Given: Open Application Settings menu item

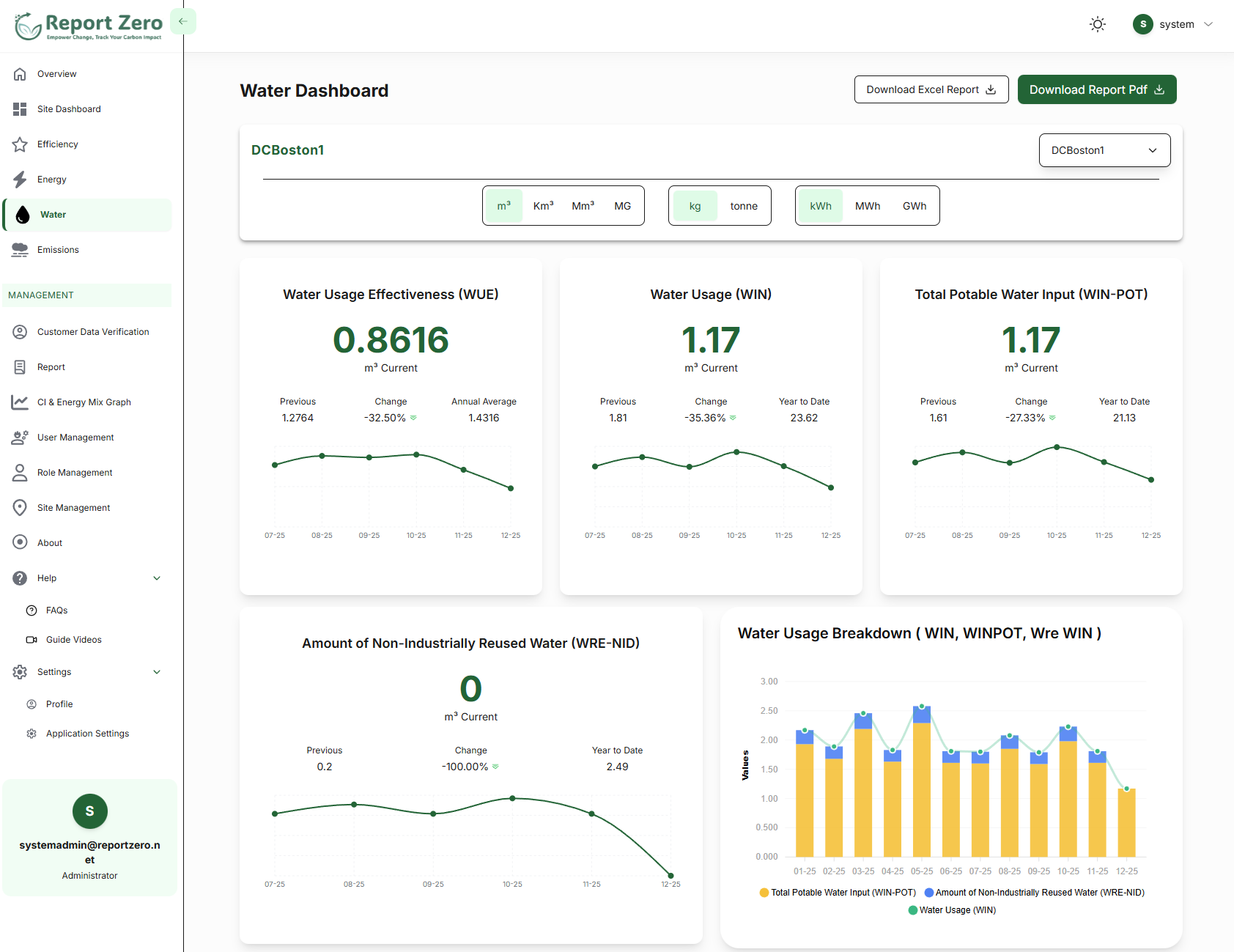Looking at the screenshot, I should pos(87,734).
